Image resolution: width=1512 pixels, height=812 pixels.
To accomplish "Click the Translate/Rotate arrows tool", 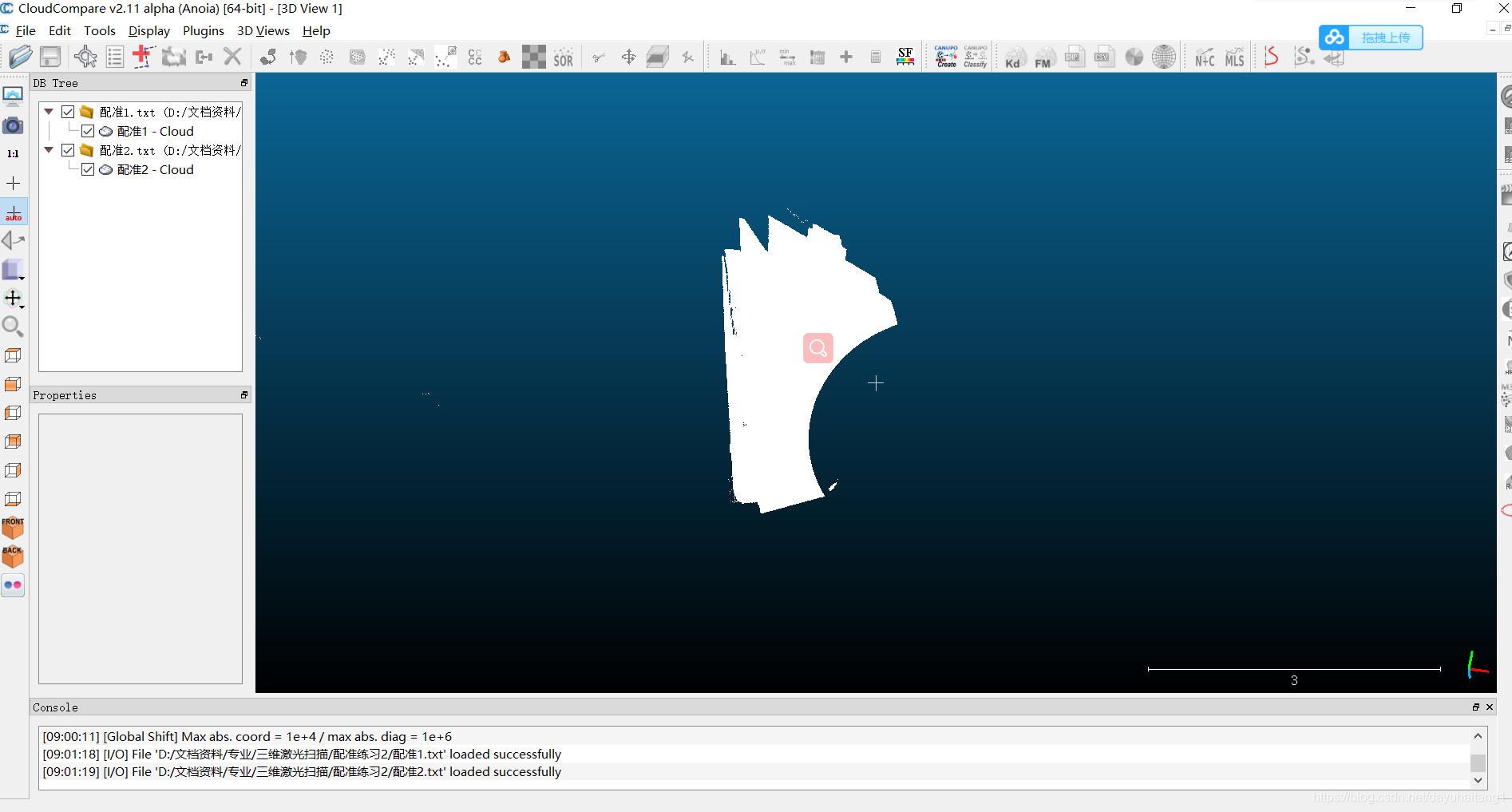I will 629,57.
